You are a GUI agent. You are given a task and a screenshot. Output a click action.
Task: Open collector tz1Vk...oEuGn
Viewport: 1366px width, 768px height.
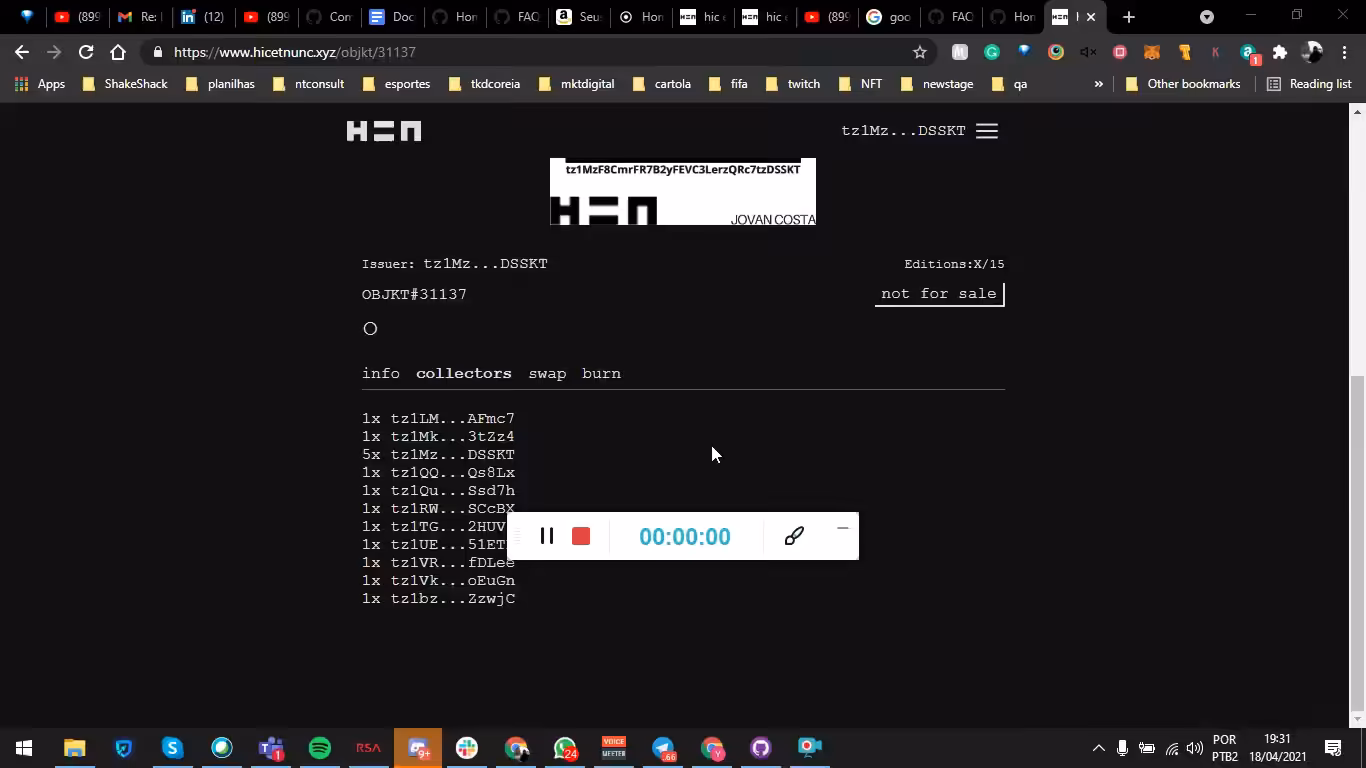coord(453,581)
